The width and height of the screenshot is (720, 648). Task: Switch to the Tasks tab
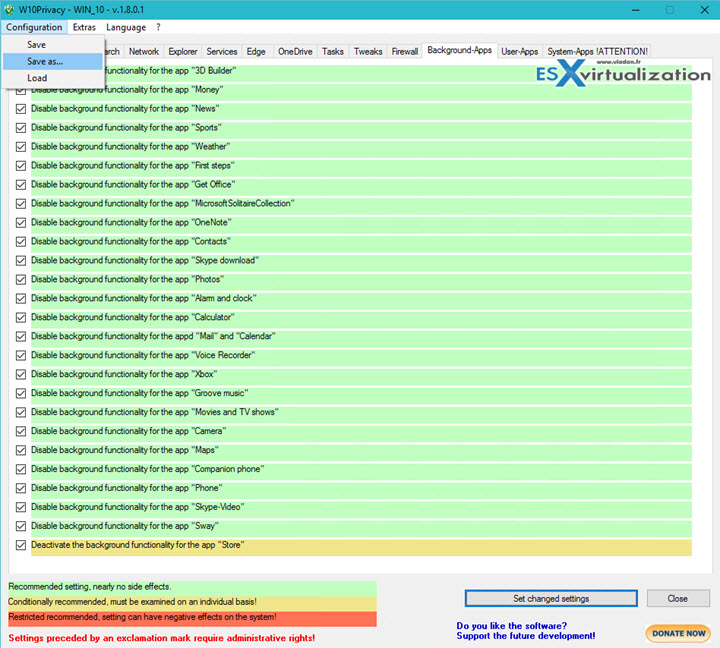[x=333, y=51]
